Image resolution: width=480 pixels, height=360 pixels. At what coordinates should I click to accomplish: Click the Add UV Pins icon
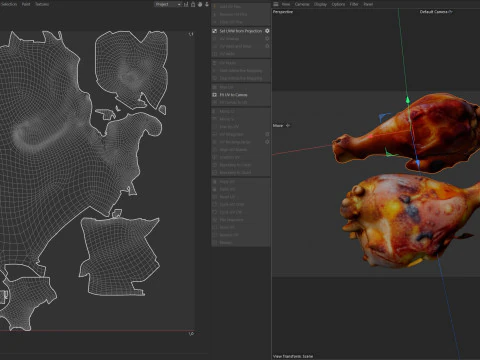tap(215, 6)
